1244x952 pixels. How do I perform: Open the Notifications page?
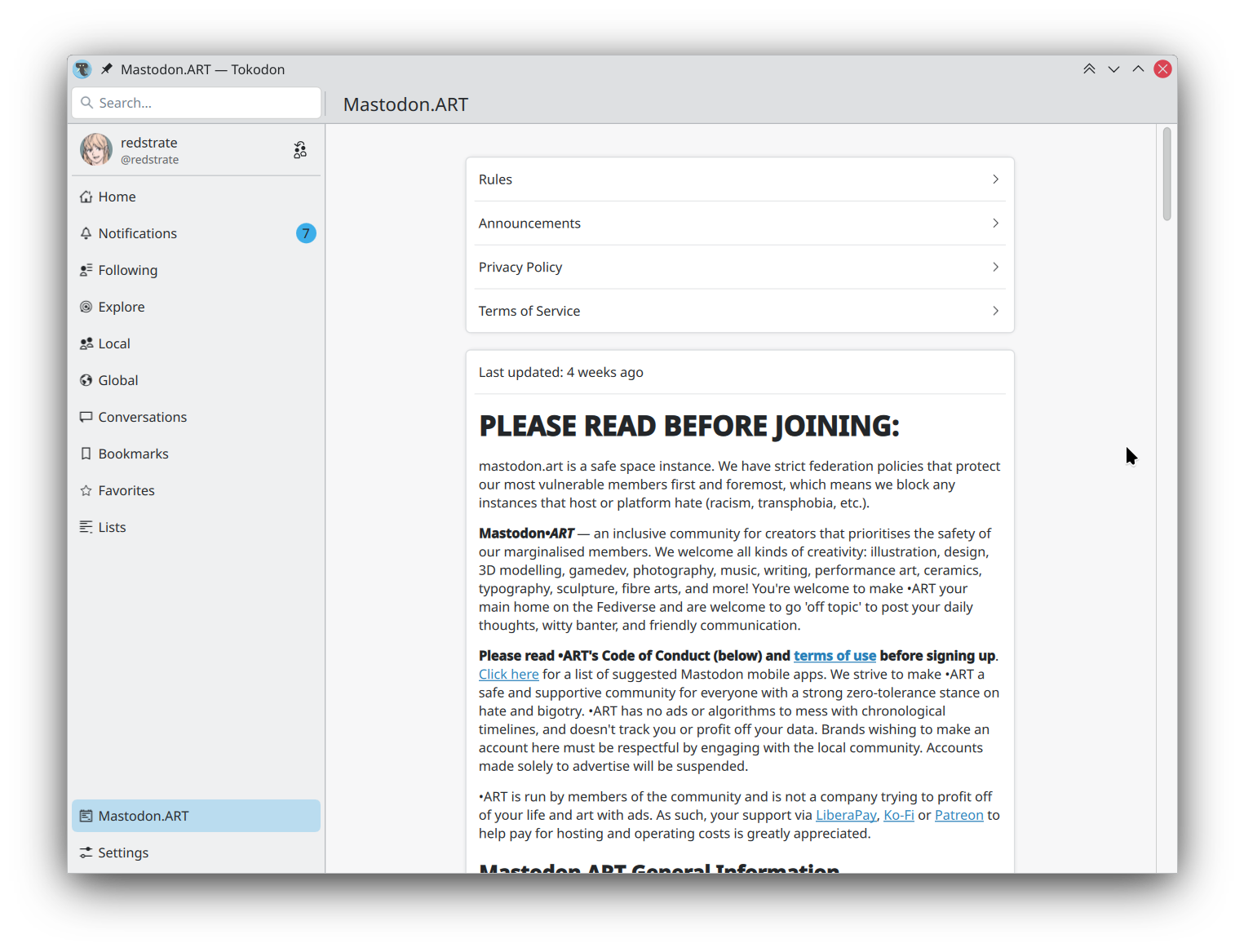(x=196, y=233)
